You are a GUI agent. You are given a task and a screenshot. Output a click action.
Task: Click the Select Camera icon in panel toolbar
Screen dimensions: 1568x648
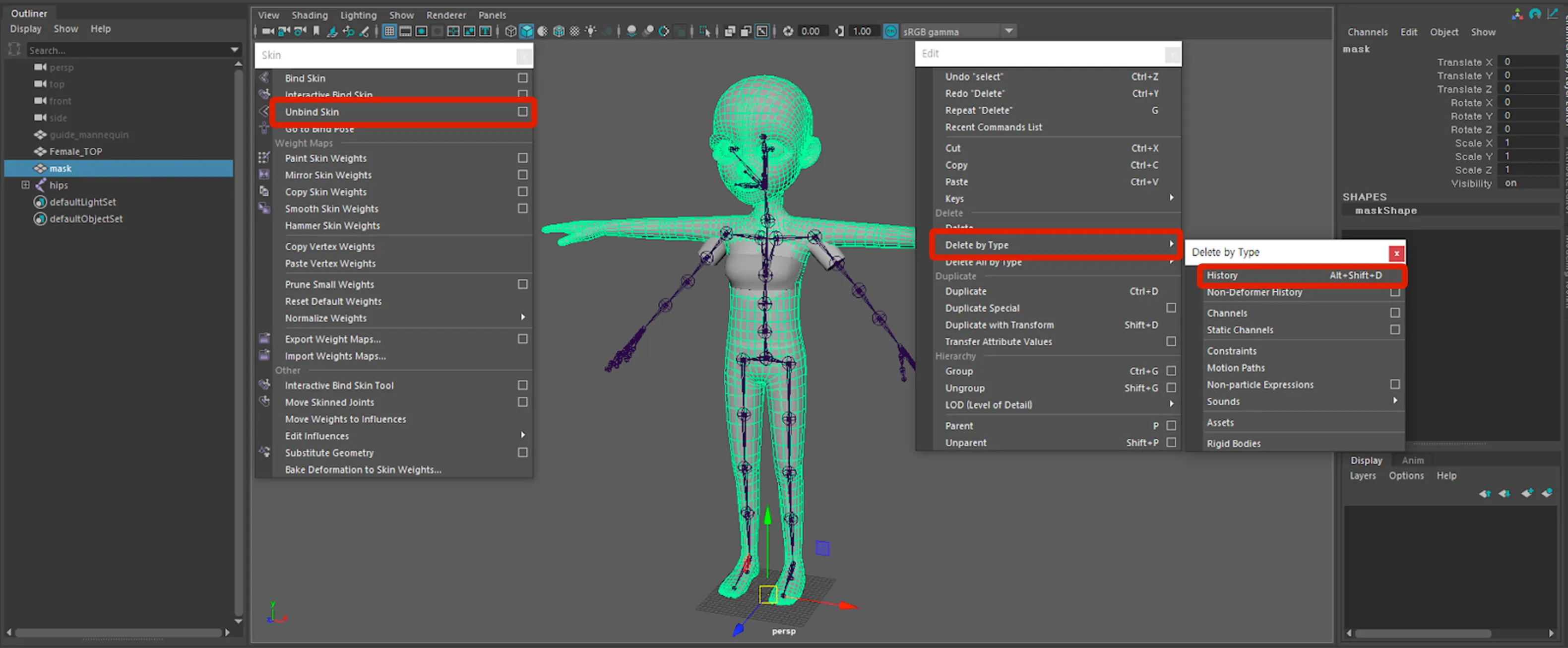click(268, 31)
